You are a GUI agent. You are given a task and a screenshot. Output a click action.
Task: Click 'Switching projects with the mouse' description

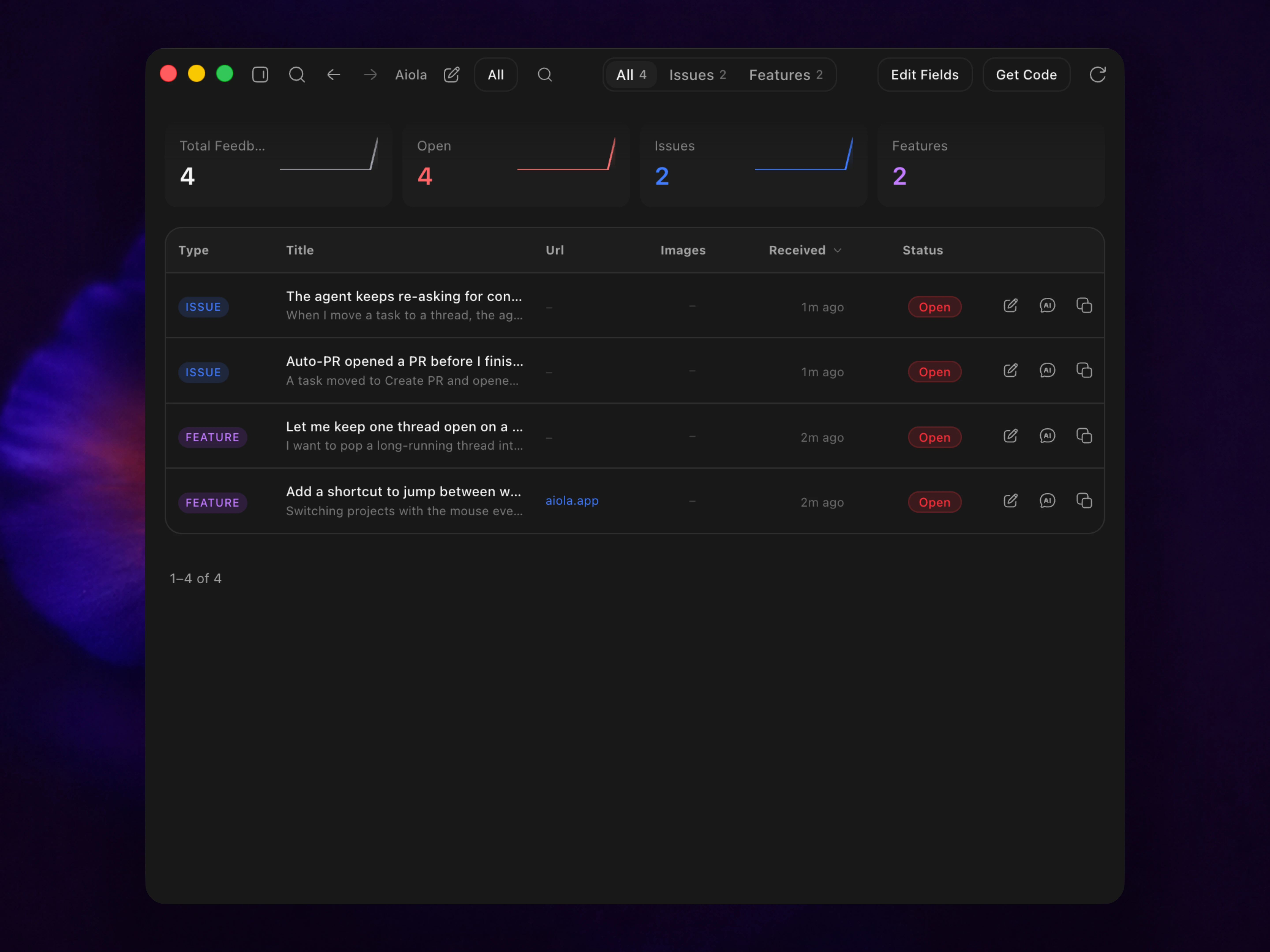404,511
